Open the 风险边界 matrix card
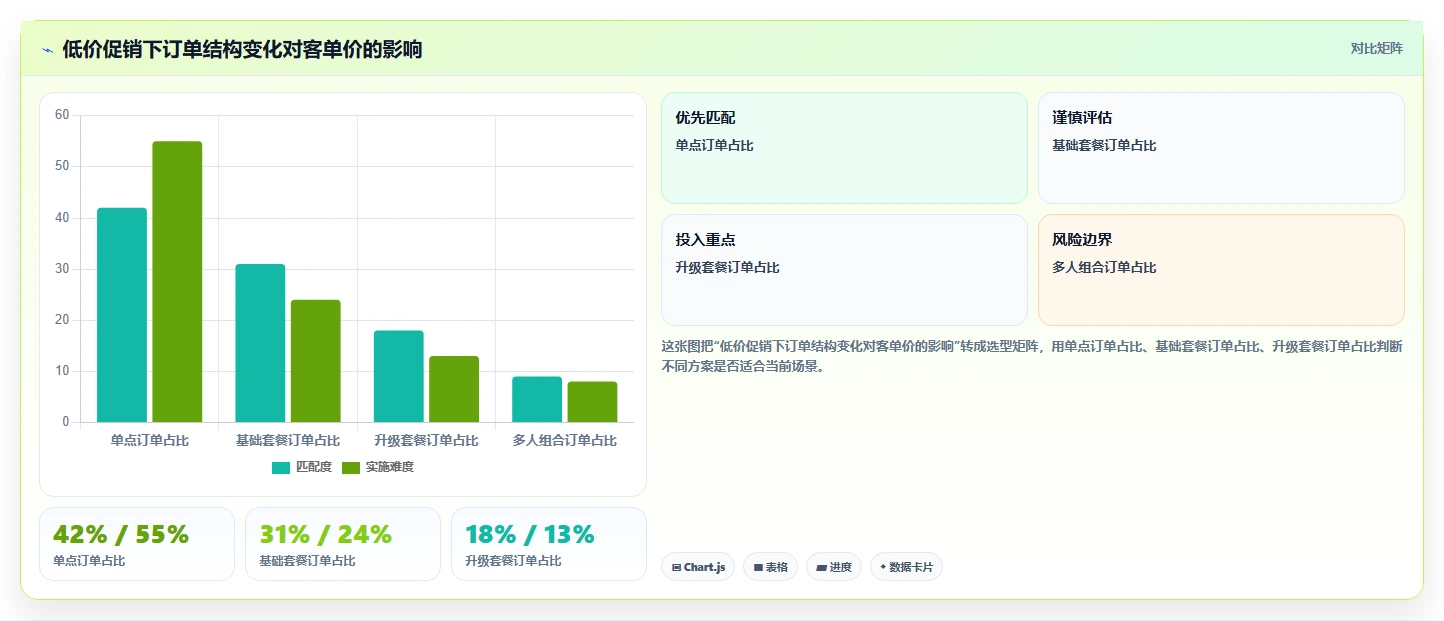Screen dimensions: 1444x621 coord(1221,270)
